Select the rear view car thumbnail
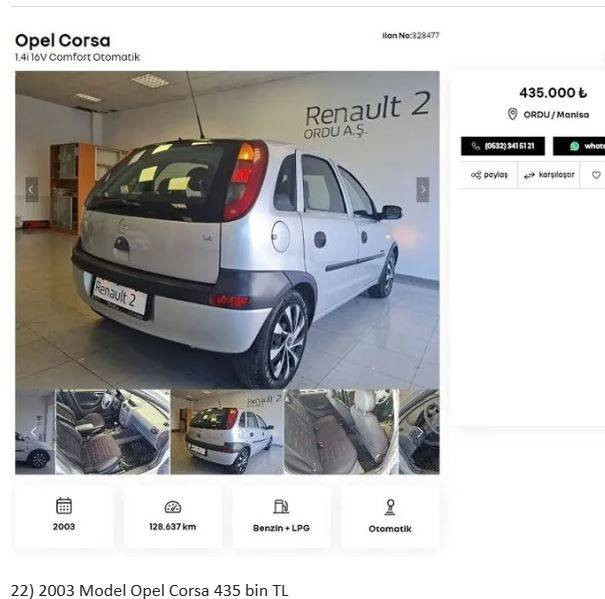The width and height of the screenshot is (605, 599). point(227,431)
